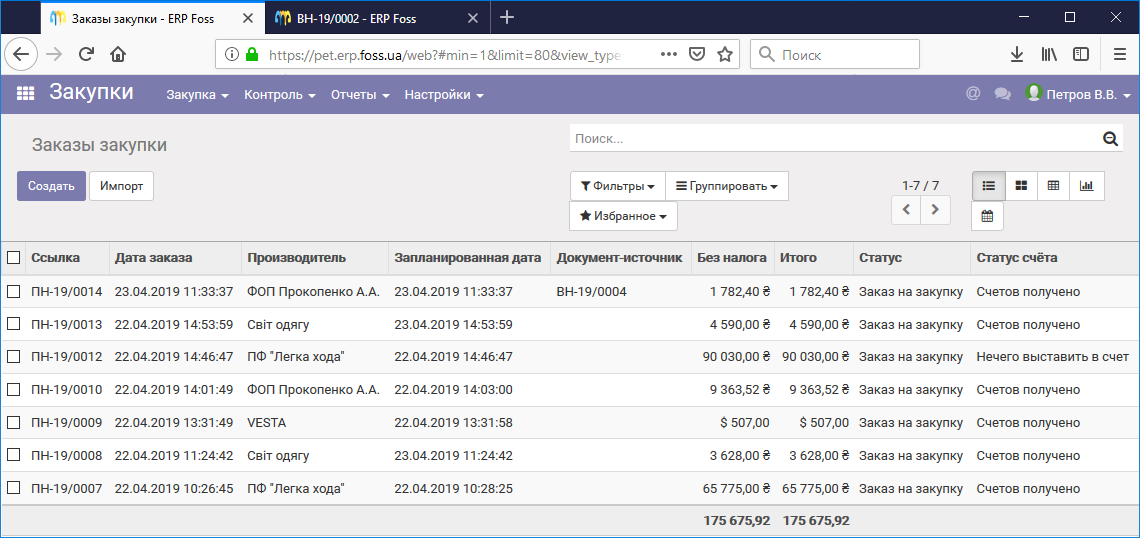1140x538 pixels.
Task: Open the Отчеты menu dropdown
Action: pyautogui.click(x=361, y=95)
